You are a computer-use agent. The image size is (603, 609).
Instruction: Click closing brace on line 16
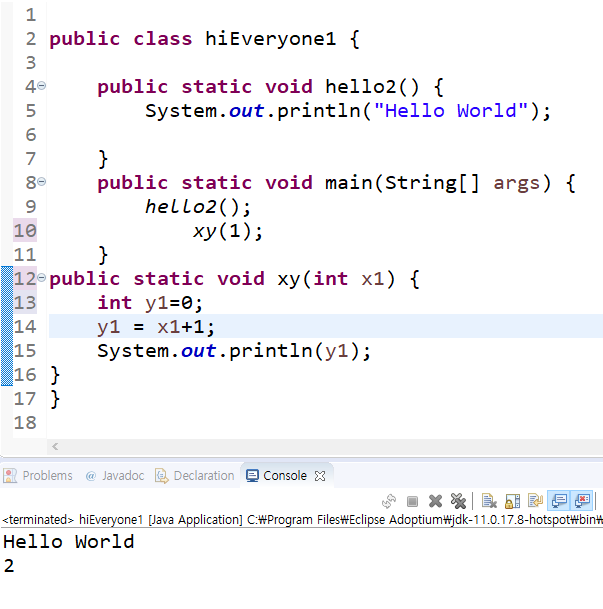click(55, 375)
